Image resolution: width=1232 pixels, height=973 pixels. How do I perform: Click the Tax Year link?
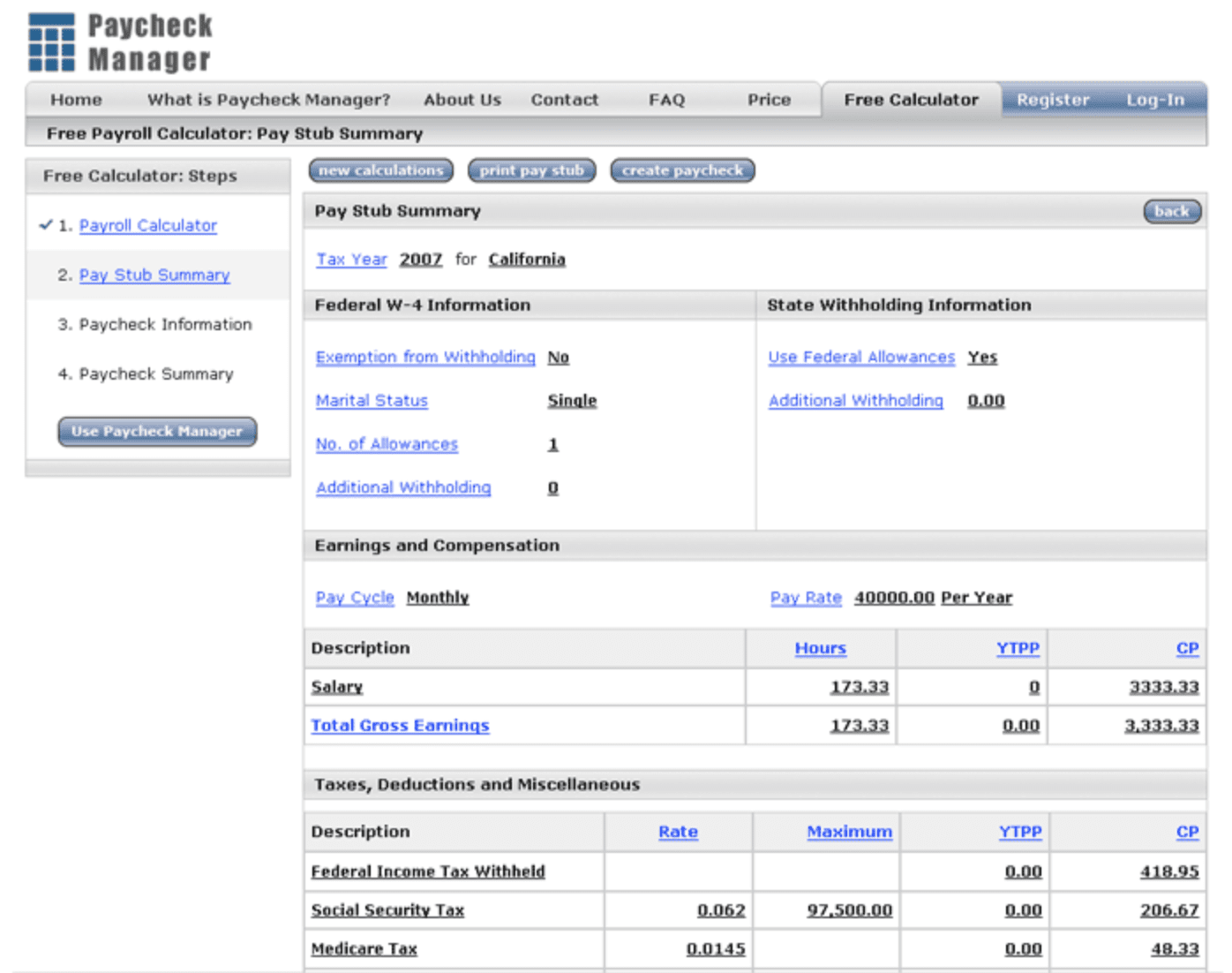tap(350, 259)
